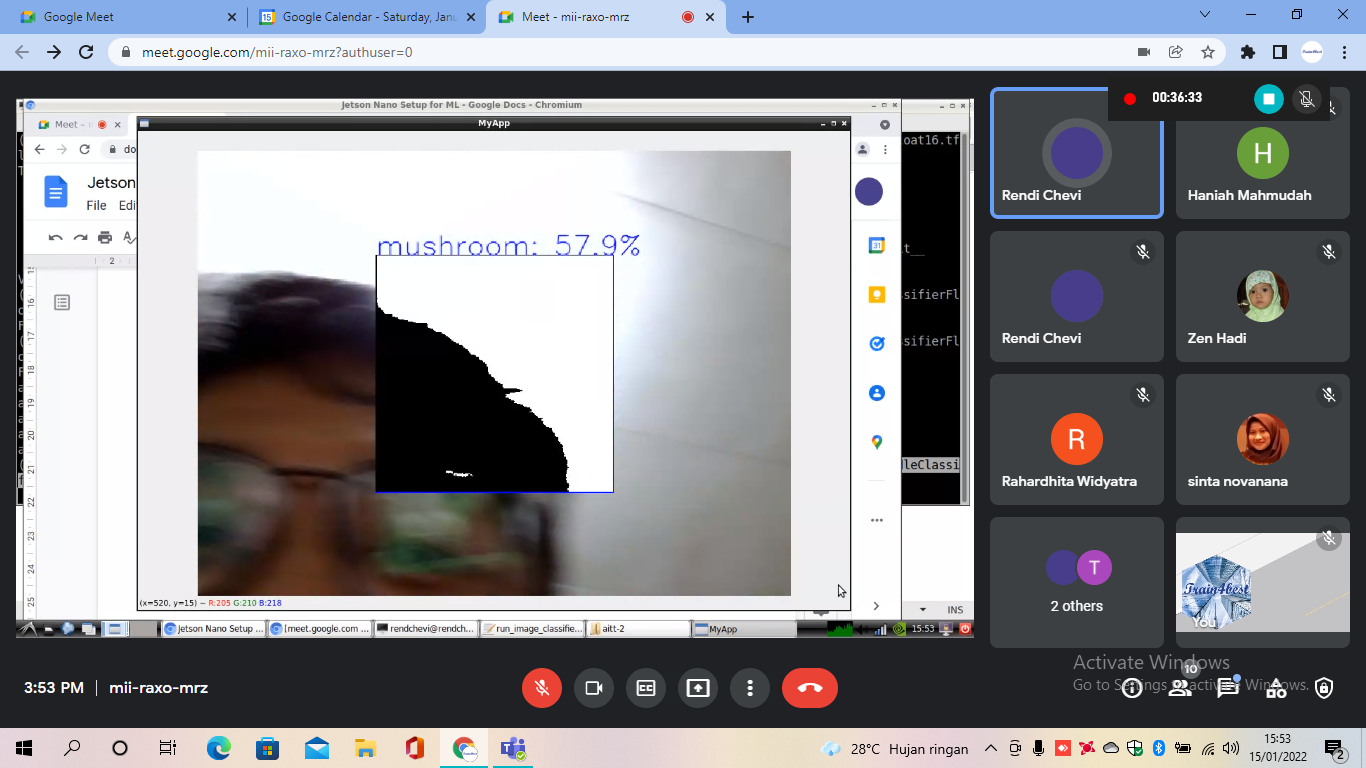
Task: Open the Chrome extensions puzzle icon
Action: (1247, 52)
